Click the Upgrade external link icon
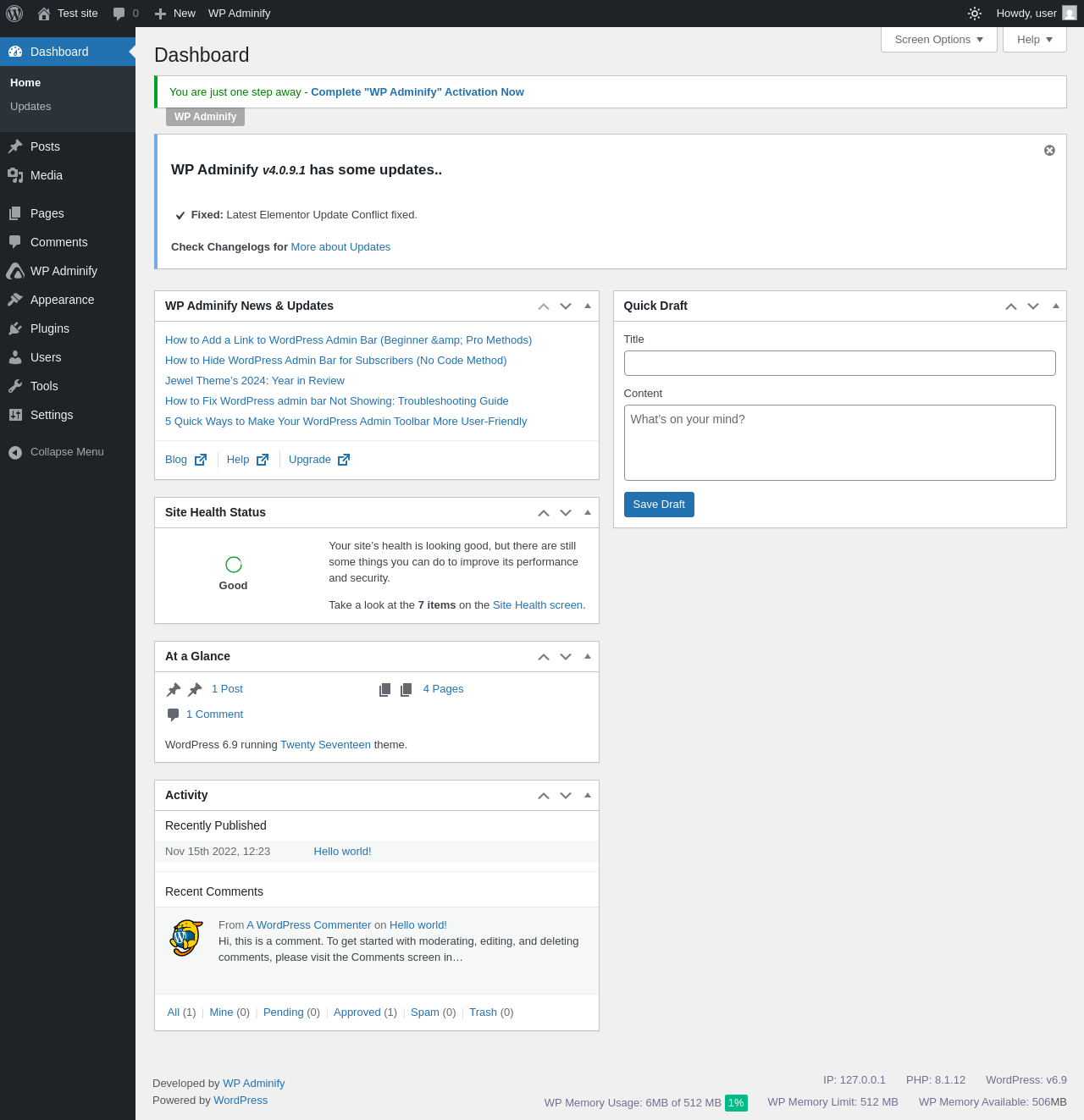Screen dimensions: 1084x1120 click(x=344, y=460)
